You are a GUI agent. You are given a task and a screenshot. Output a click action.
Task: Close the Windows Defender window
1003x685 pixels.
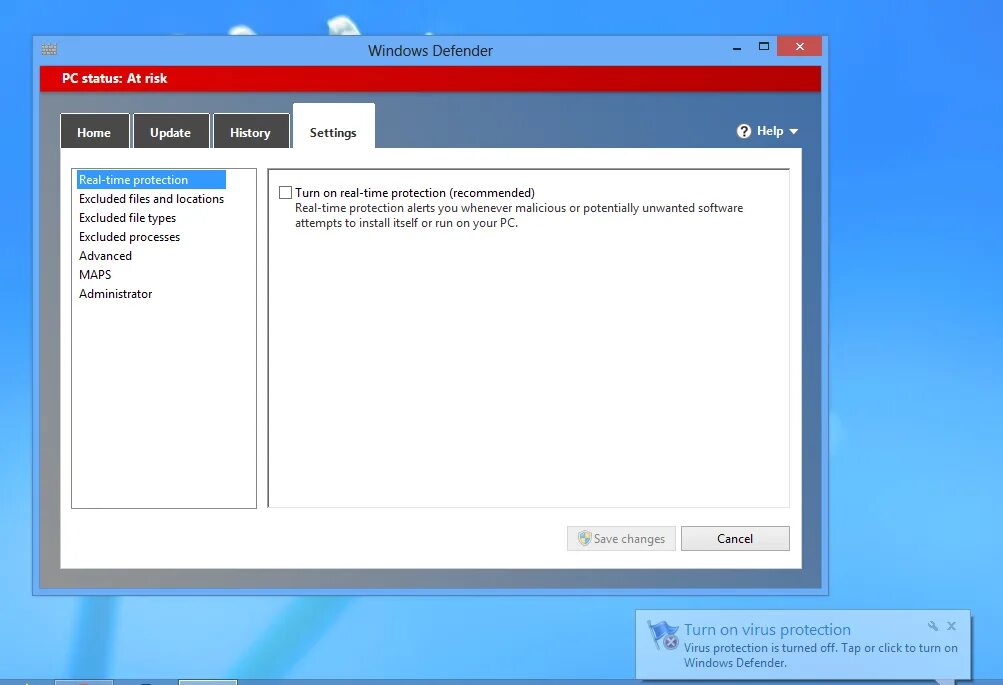[x=800, y=47]
